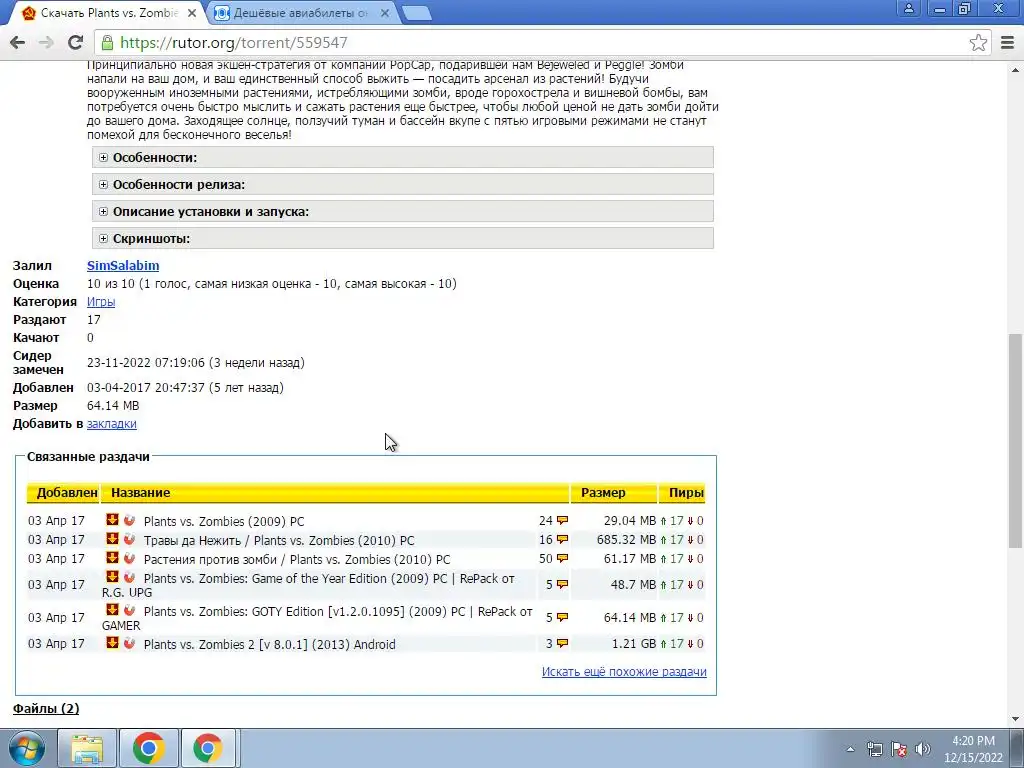Click comments icon with 16 comments
1024x768 pixels.
[562, 540]
